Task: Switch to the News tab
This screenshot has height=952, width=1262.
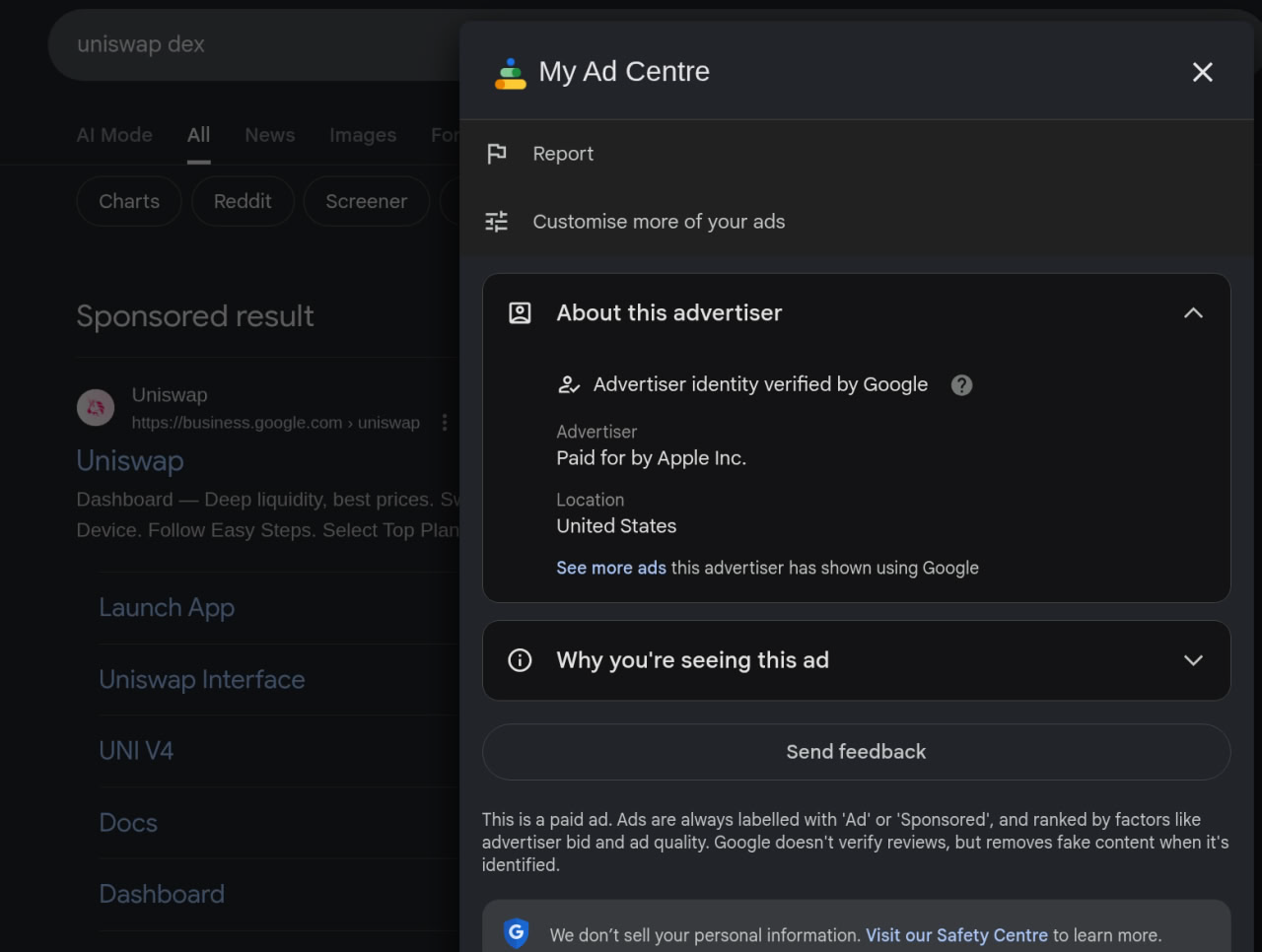Action: coord(269,135)
